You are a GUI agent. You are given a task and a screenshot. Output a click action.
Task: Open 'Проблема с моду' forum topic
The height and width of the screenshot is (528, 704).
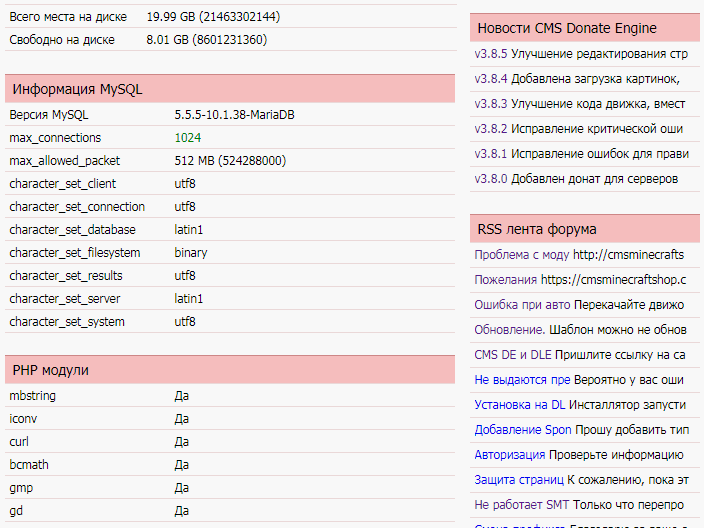pyautogui.click(x=521, y=254)
